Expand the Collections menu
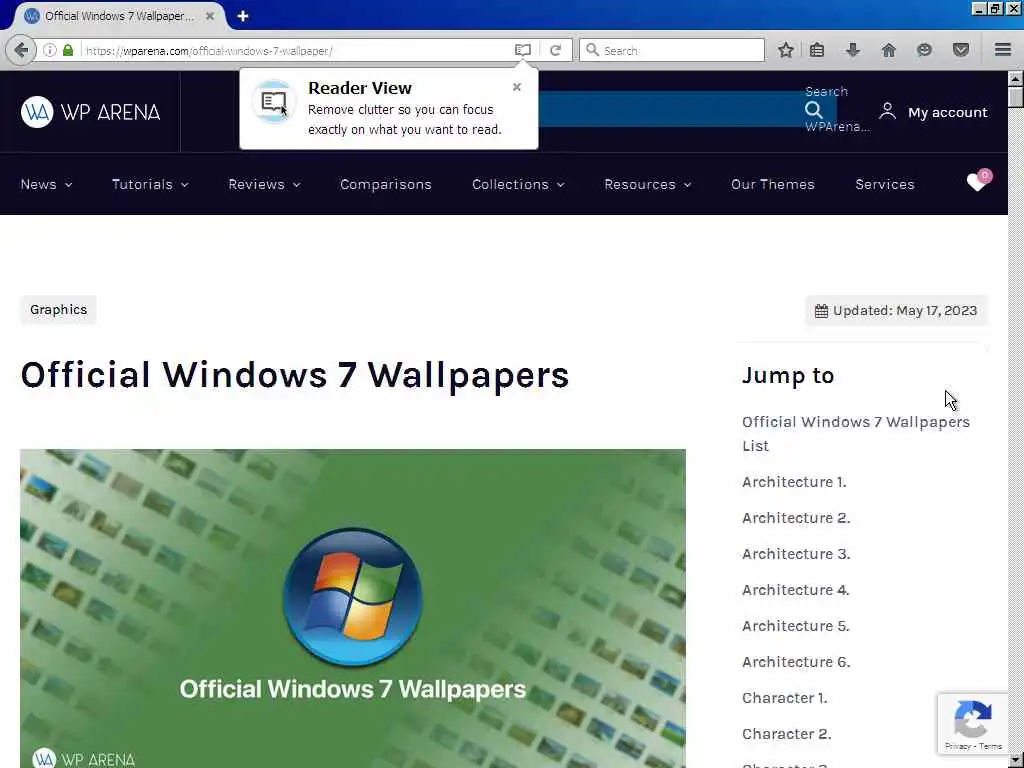The image size is (1024, 768). click(x=519, y=184)
